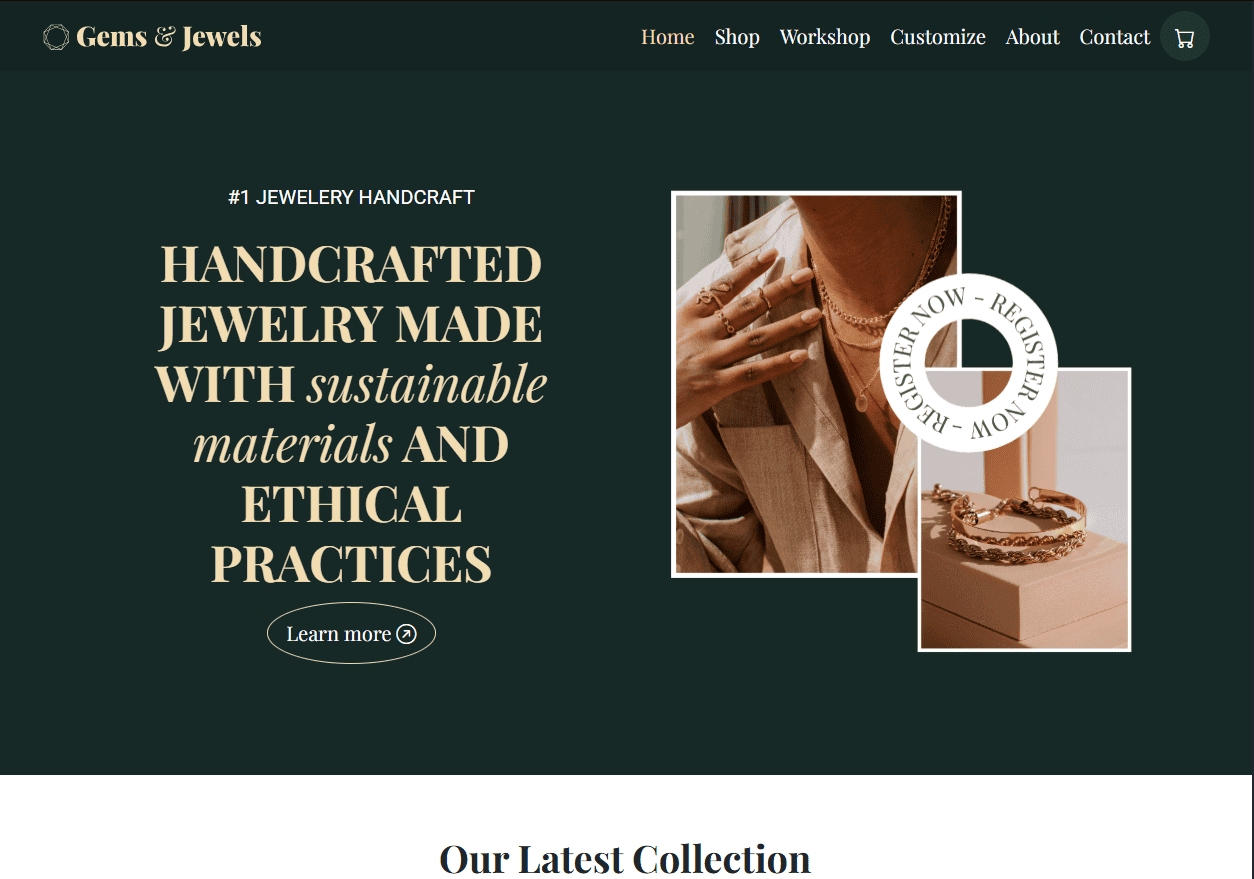
Task: Click the Gems & Jewels brand name
Action: click(x=168, y=37)
